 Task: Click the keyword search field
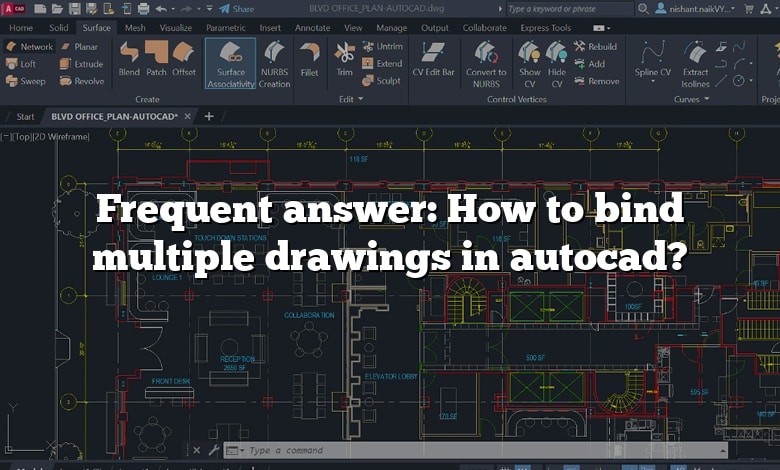point(570,9)
